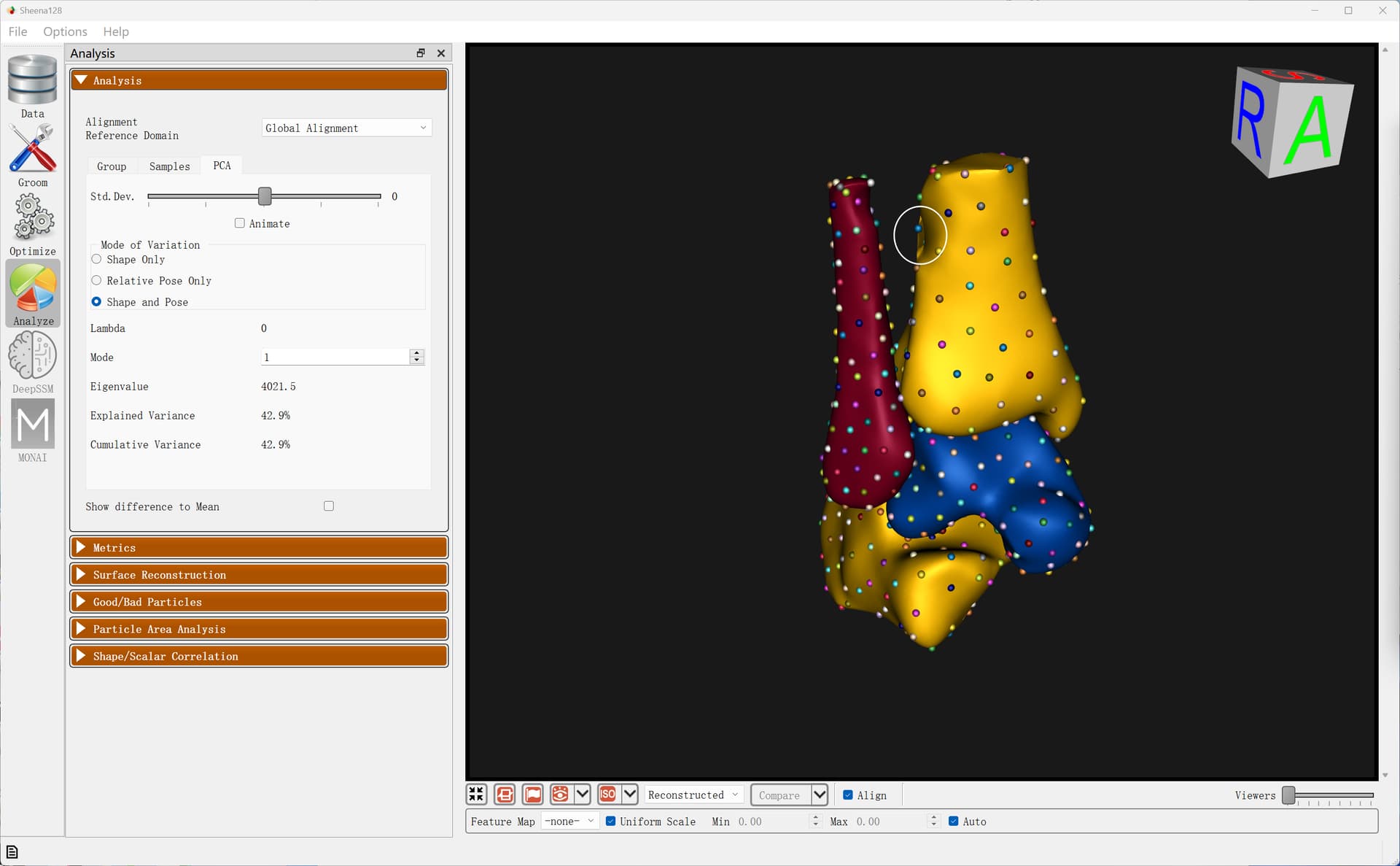Toggle the ISO surface icon
This screenshot has width=1400, height=866.
click(x=607, y=795)
